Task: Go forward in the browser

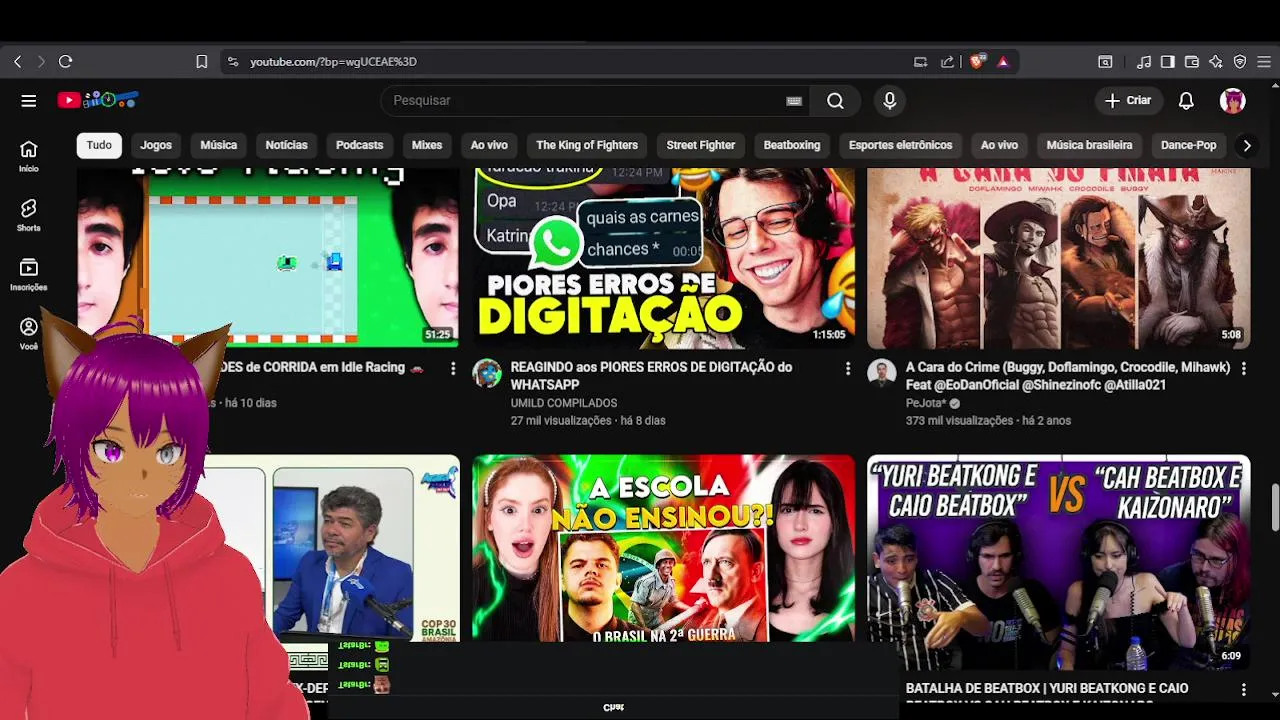Action: (41, 62)
